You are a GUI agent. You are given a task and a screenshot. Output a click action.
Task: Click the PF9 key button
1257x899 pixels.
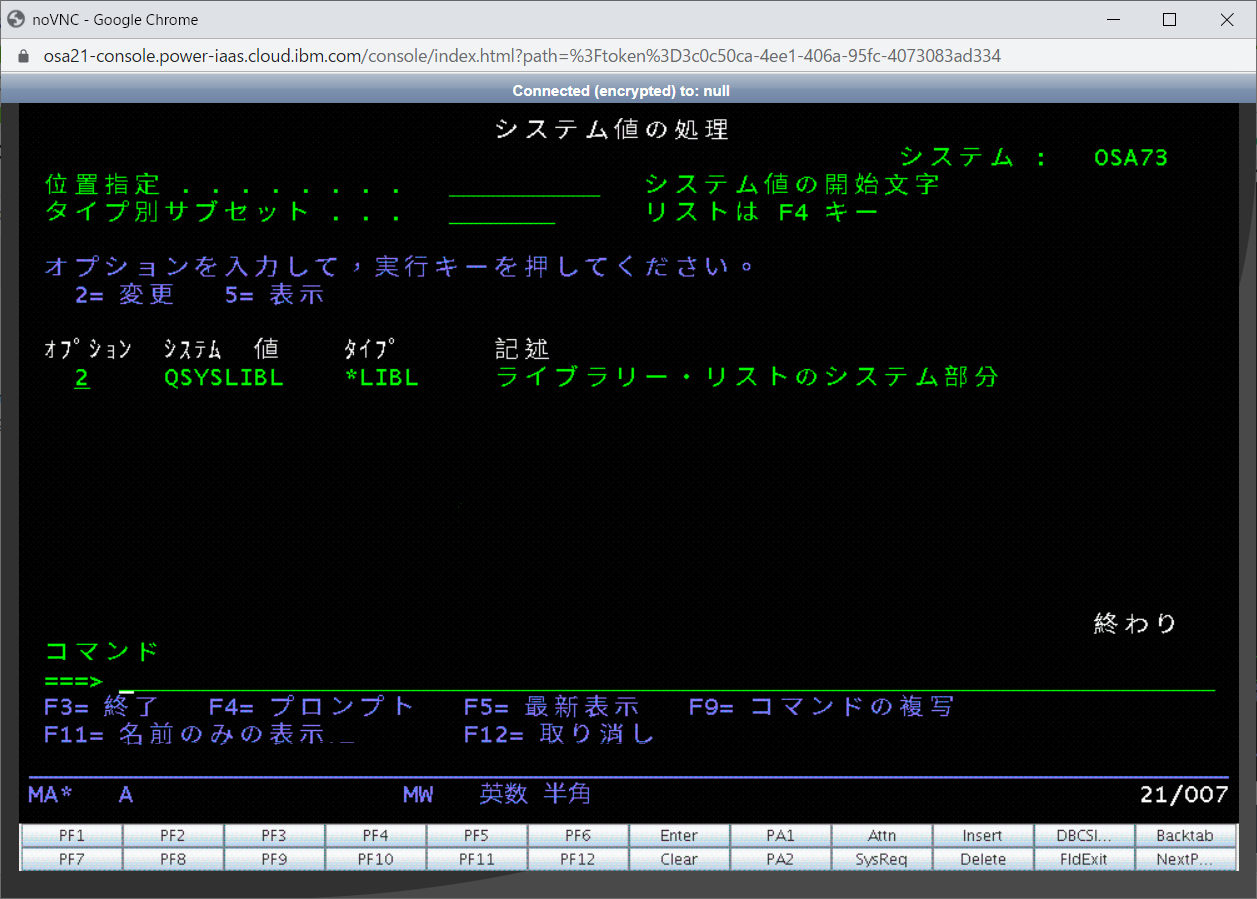coord(274,859)
